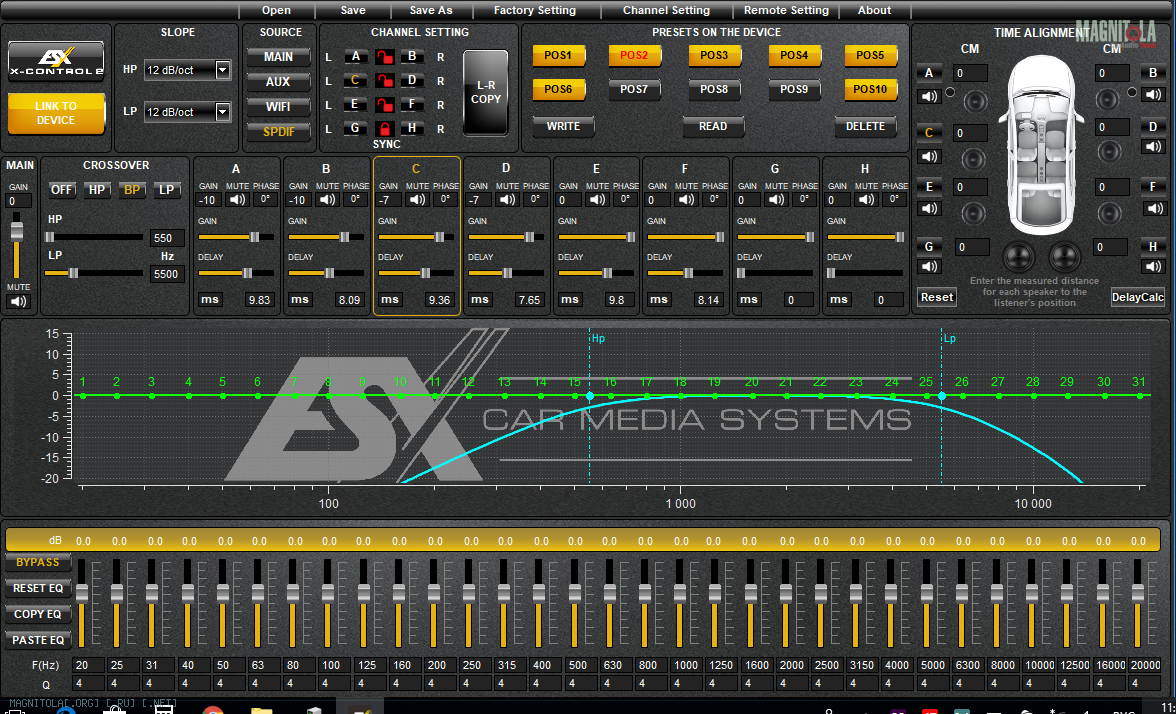The width and height of the screenshot is (1176, 714).
Task: Open the Channel Setting menu
Action: [667, 10]
